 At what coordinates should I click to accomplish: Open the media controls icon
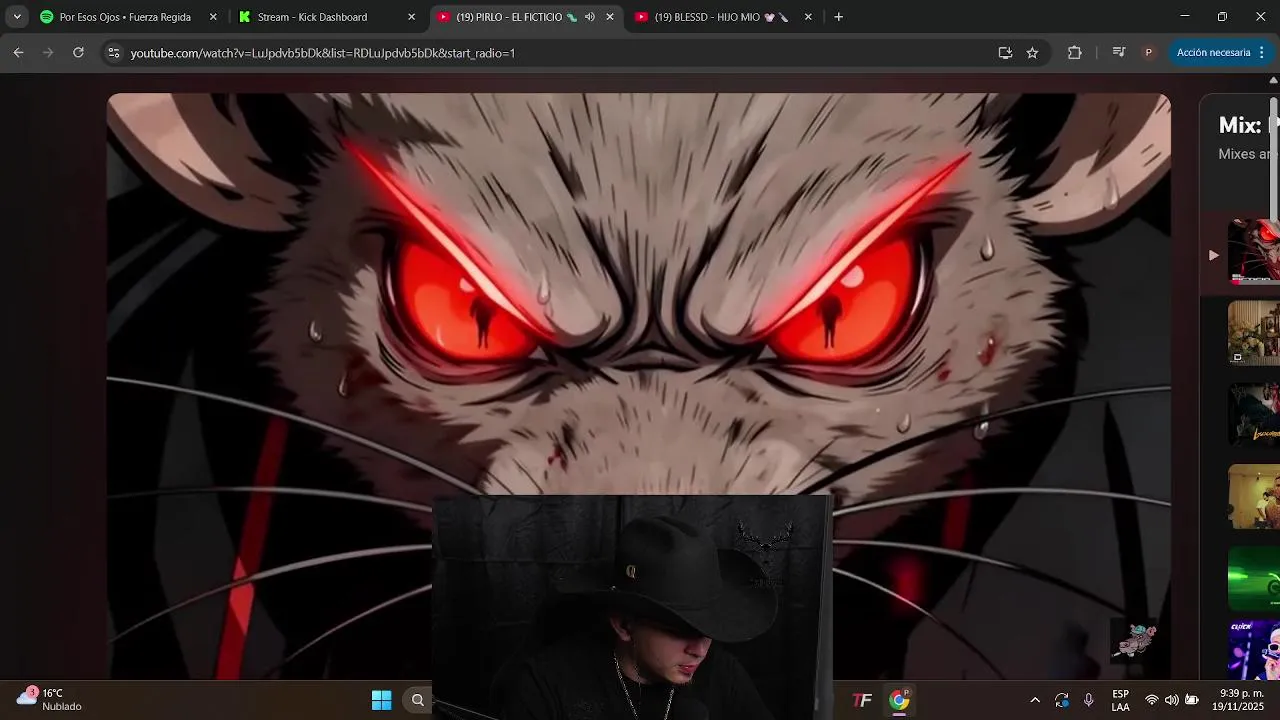pos(1119,53)
